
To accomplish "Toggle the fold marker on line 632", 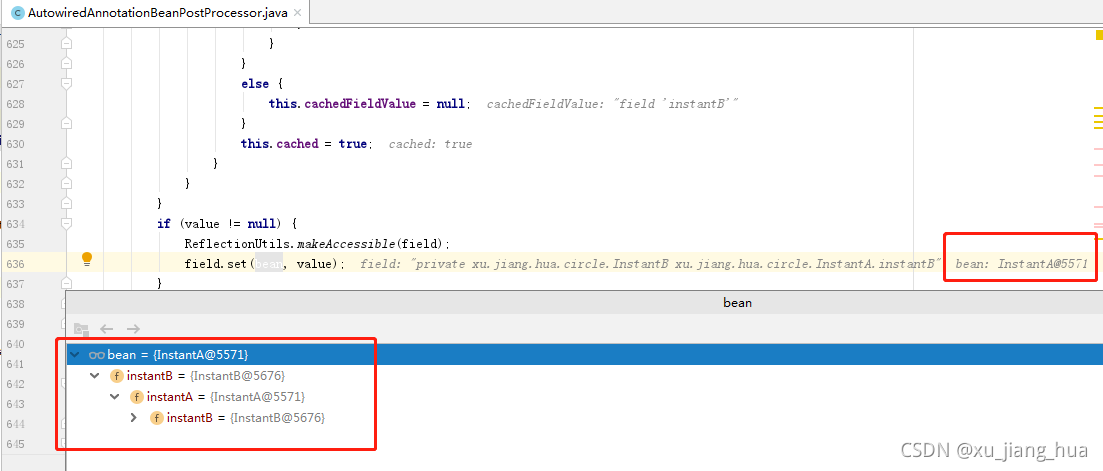I will pyautogui.click(x=66, y=183).
